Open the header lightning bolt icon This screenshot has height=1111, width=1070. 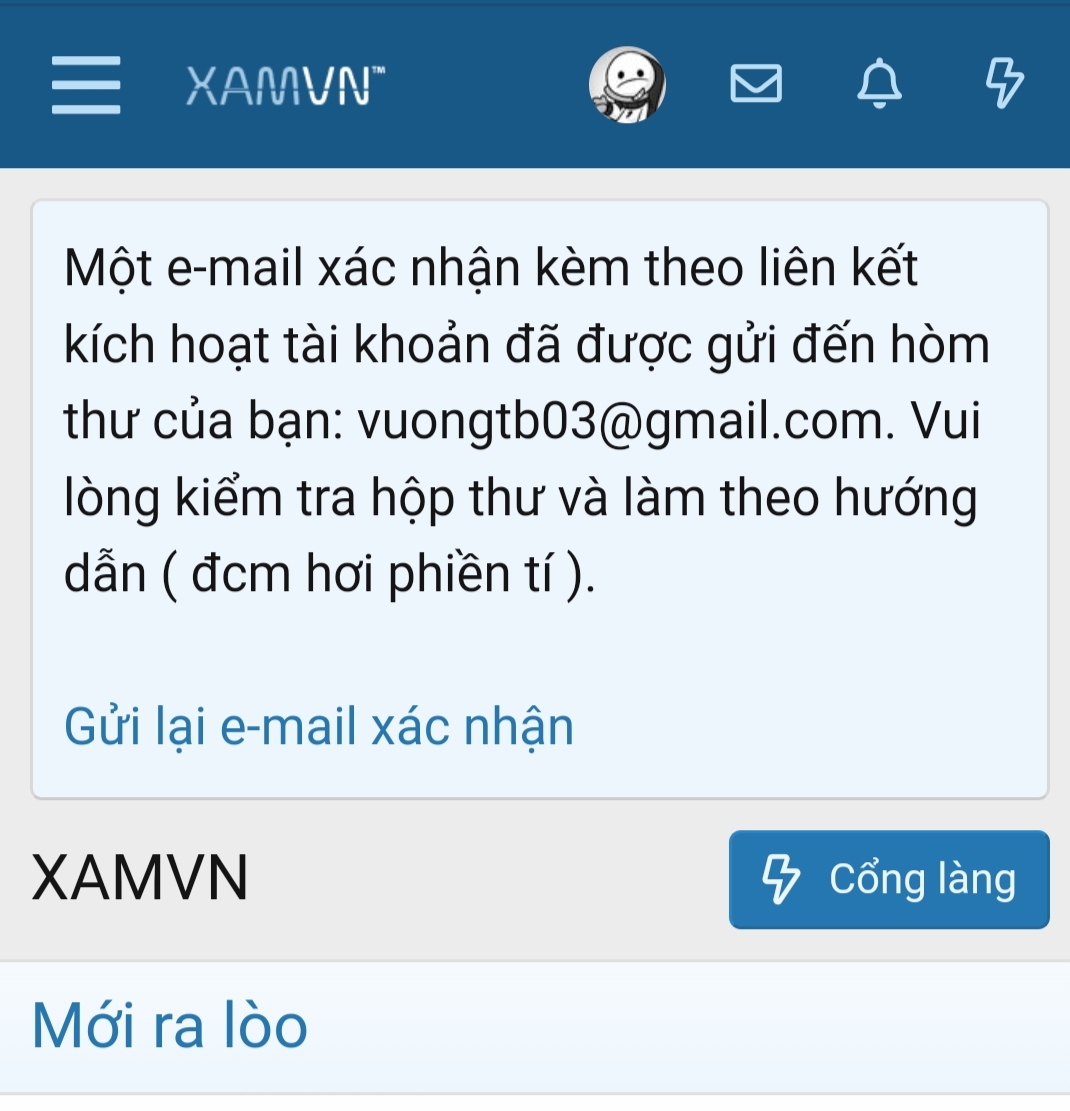tap(1005, 84)
